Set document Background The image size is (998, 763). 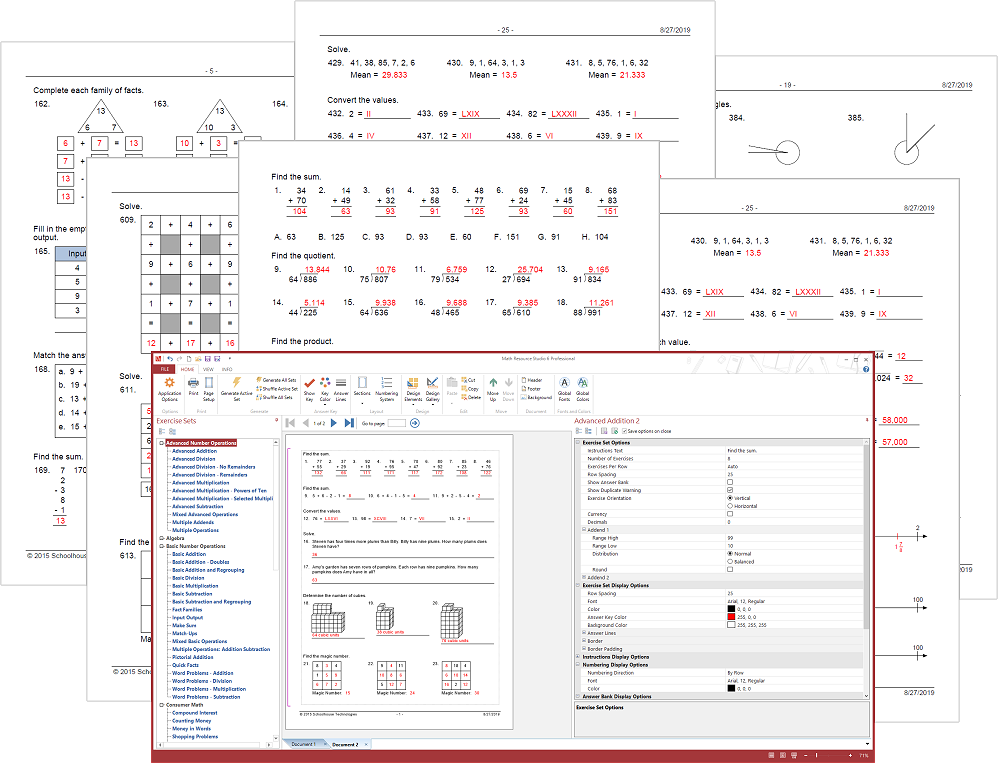click(537, 397)
